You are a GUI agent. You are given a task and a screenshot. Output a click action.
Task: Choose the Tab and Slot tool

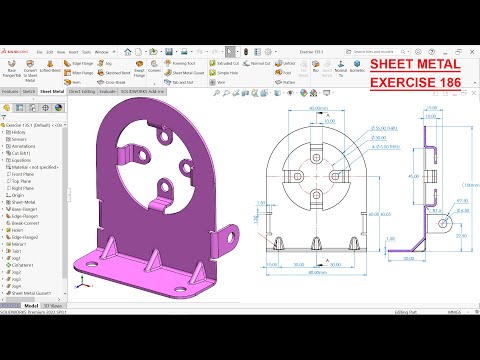pos(179,82)
